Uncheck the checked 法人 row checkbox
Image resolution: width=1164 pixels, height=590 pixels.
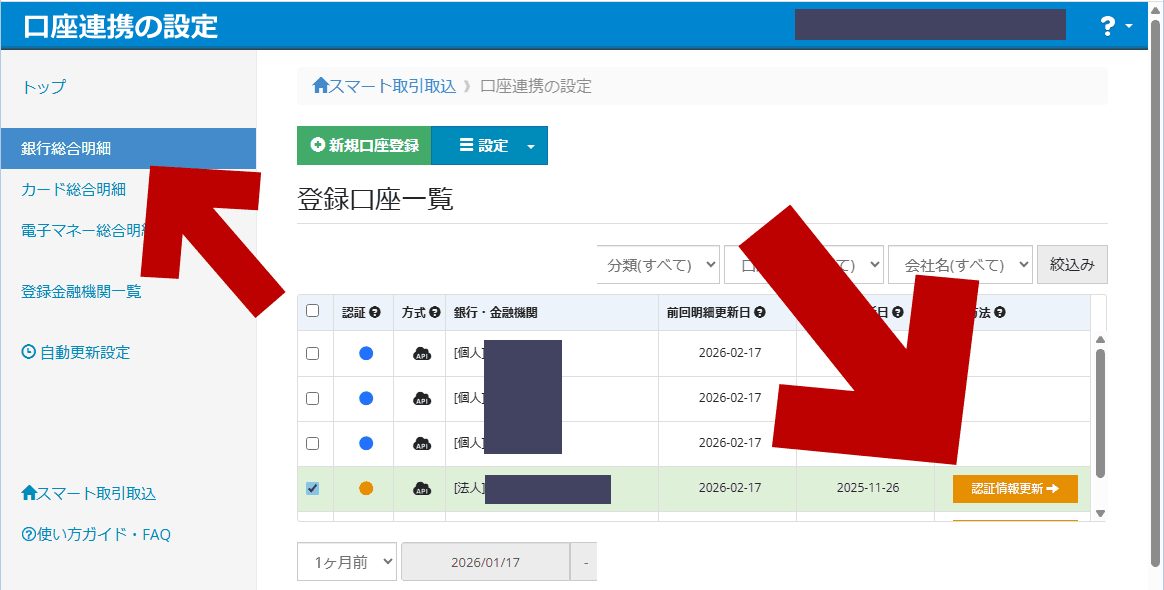(312, 488)
